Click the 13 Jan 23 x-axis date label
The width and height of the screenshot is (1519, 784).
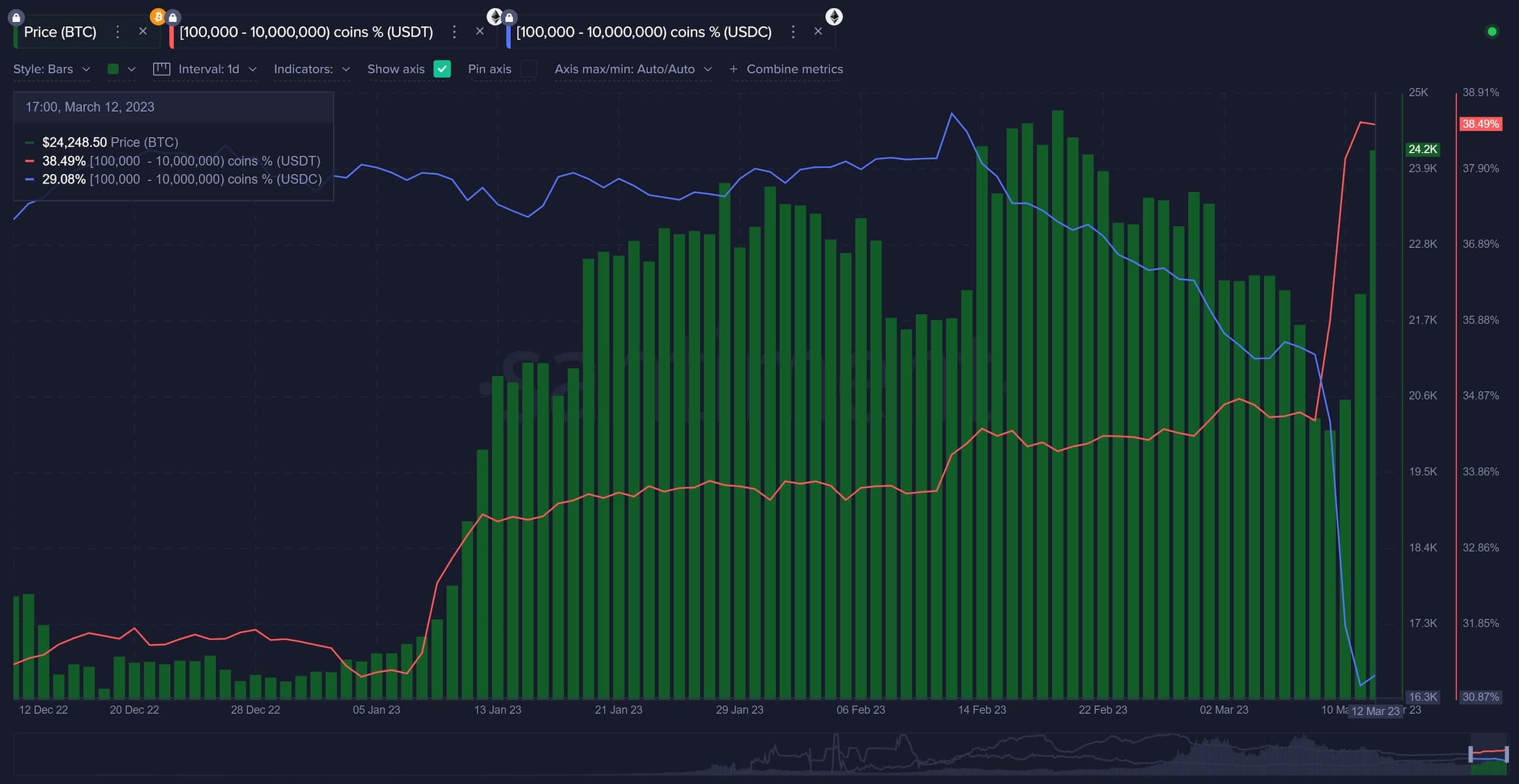498,709
